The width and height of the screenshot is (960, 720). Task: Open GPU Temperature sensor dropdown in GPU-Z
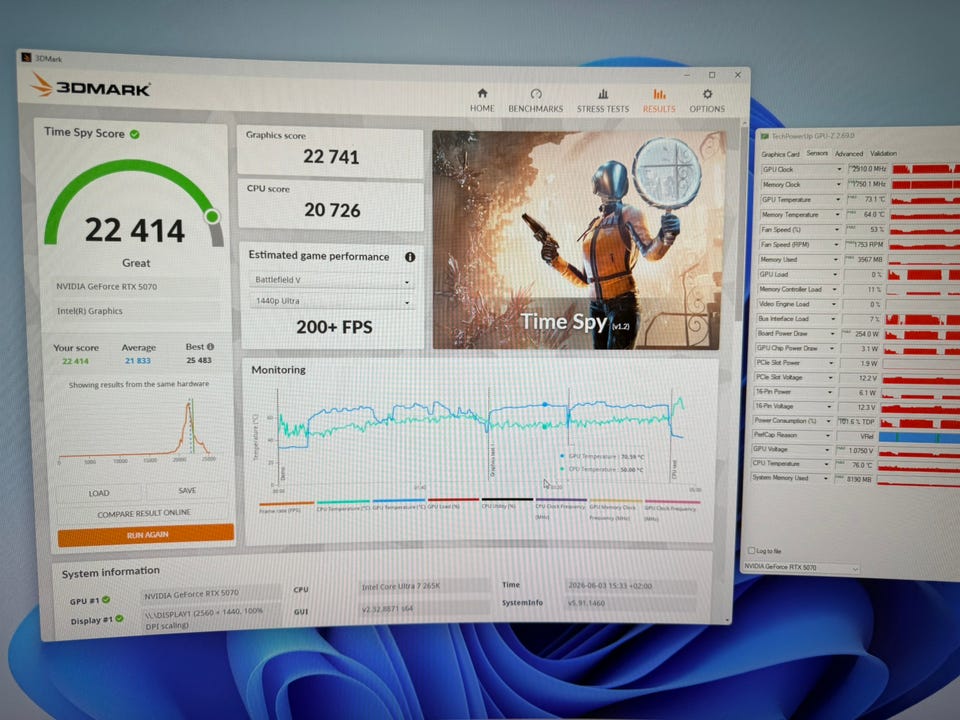tap(838, 200)
